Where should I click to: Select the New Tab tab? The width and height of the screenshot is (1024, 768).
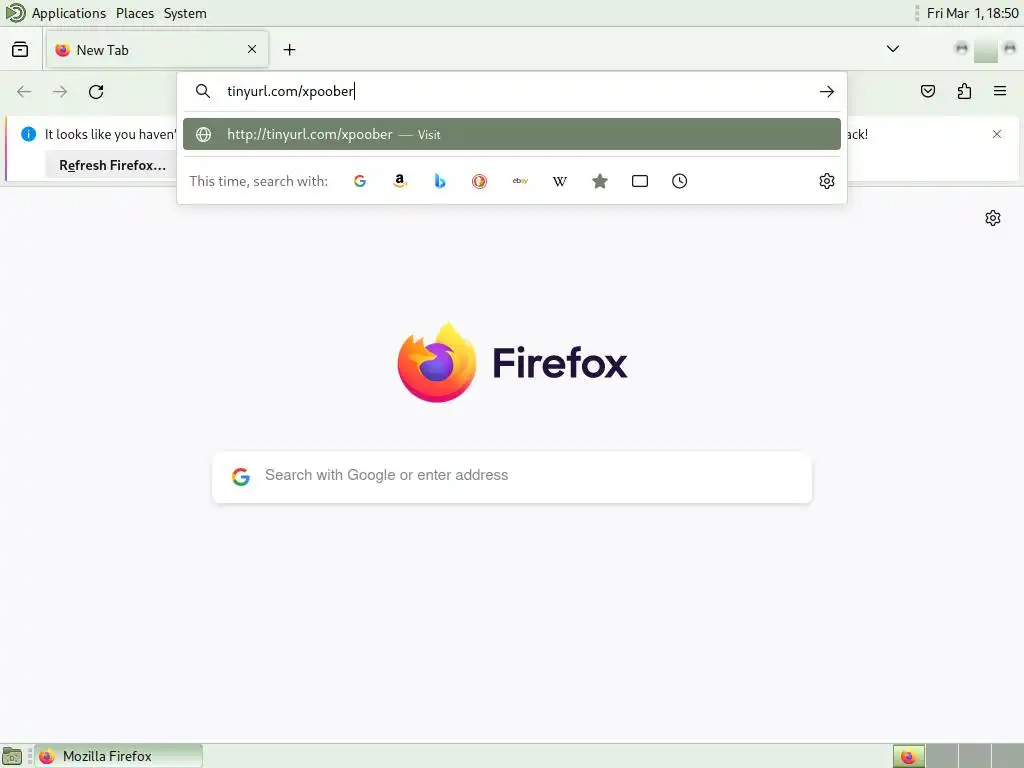pyautogui.click(x=157, y=50)
